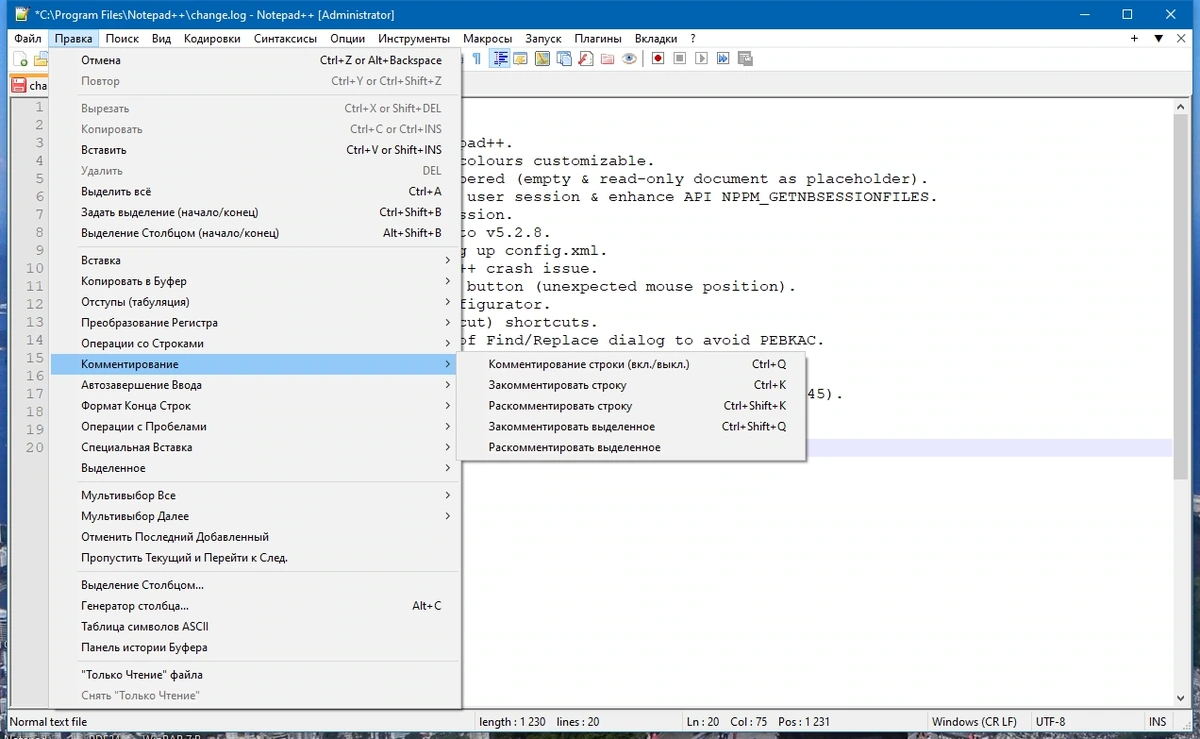Open the Document List panel icon
This screenshot has height=739, width=1200.
click(x=564, y=59)
